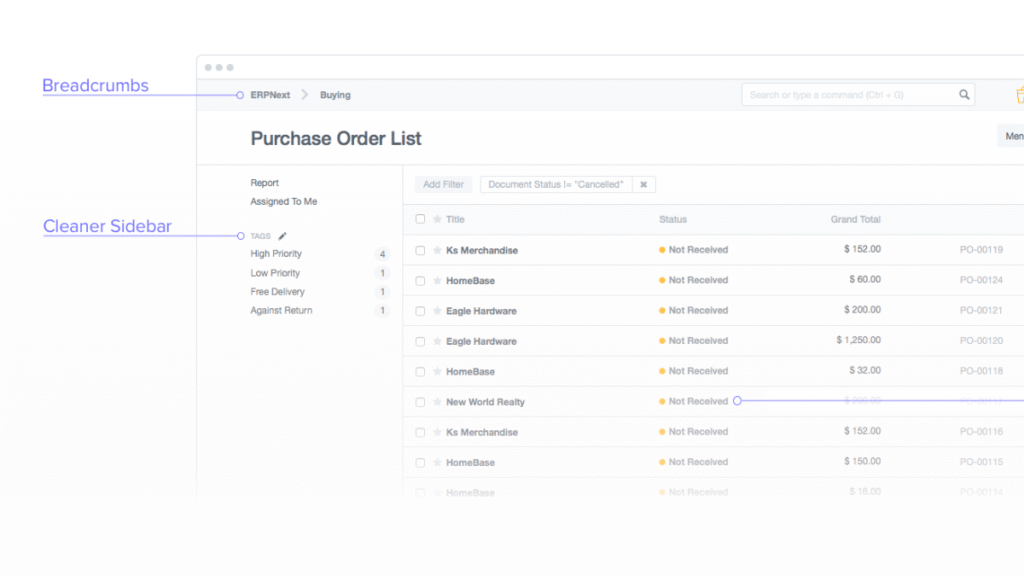1024x576 pixels.
Task: Toggle the select-all checkbox in the header
Action: click(x=420, y=219)
